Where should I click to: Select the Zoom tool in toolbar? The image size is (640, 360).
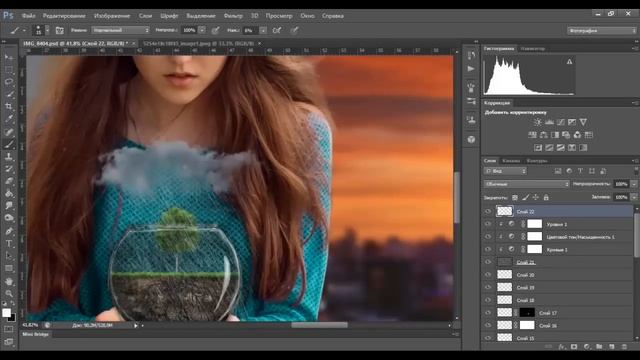pos(9,293)
